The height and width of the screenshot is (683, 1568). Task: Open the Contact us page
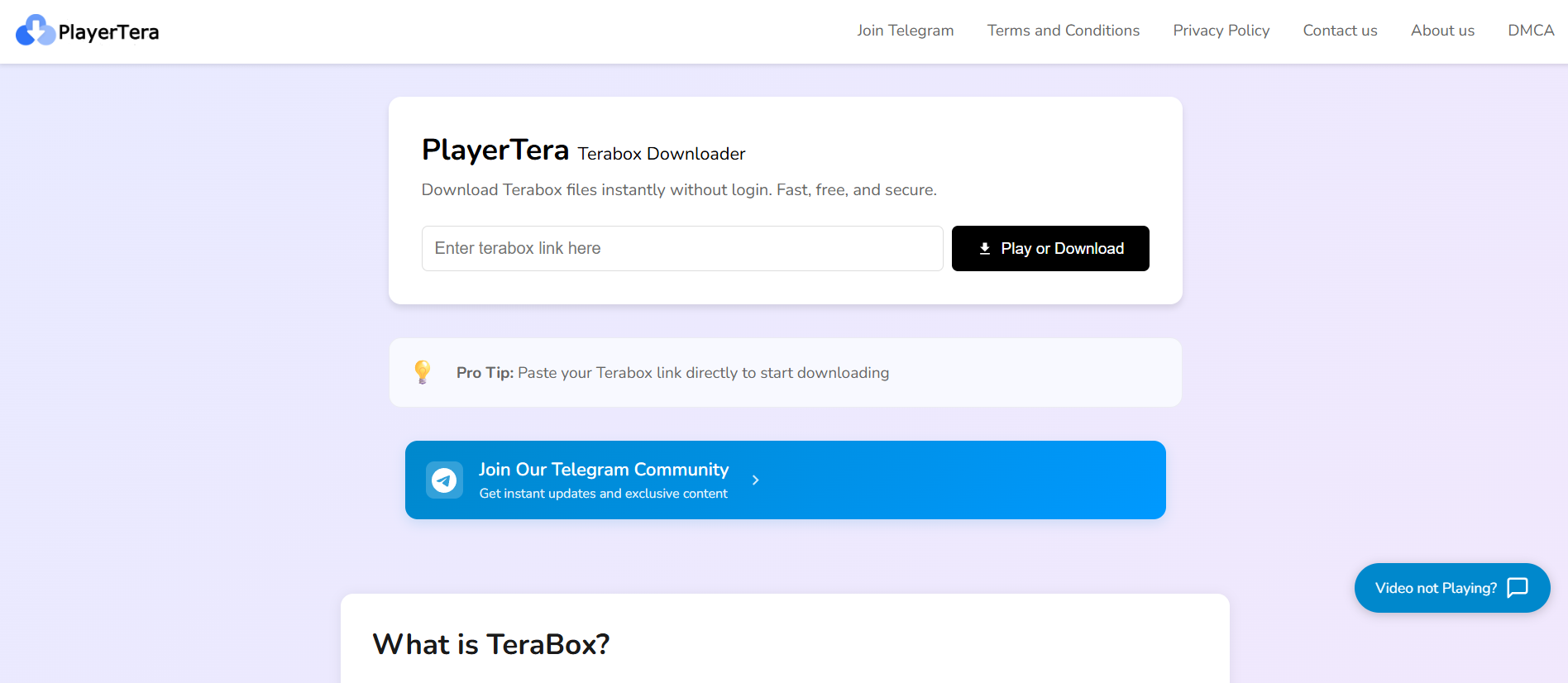click(x=1341, y=31)
